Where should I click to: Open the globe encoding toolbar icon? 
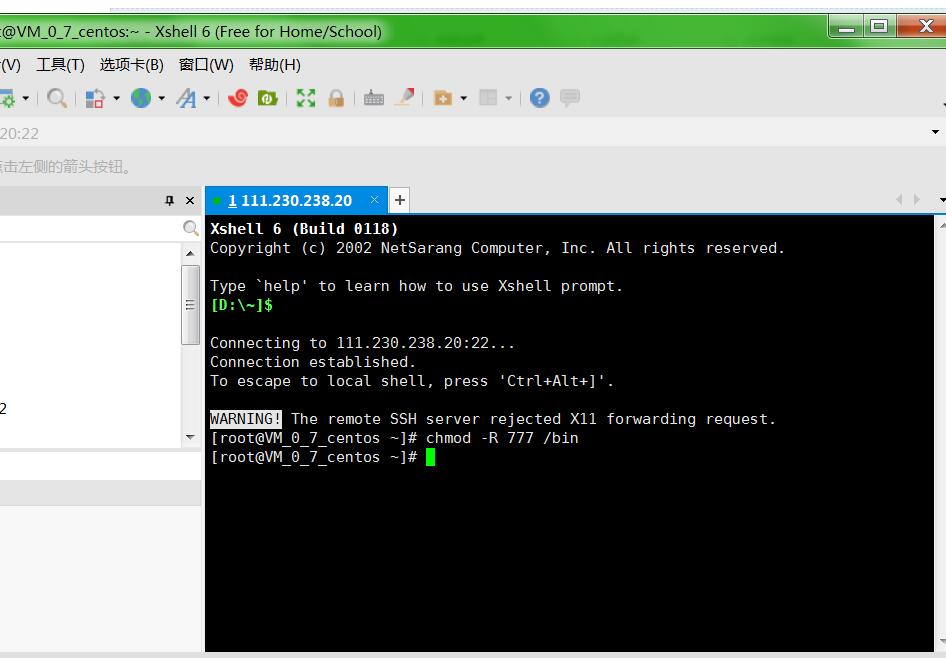point(141,98)
